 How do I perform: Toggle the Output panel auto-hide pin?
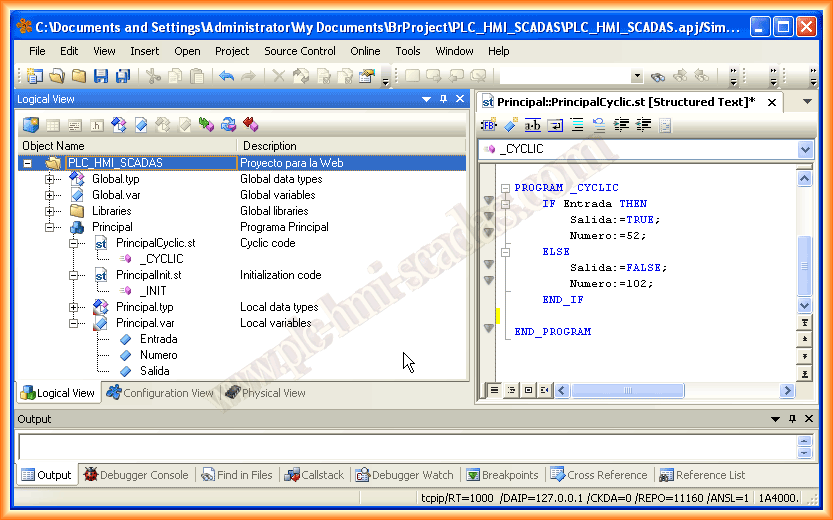coord(790,419)
